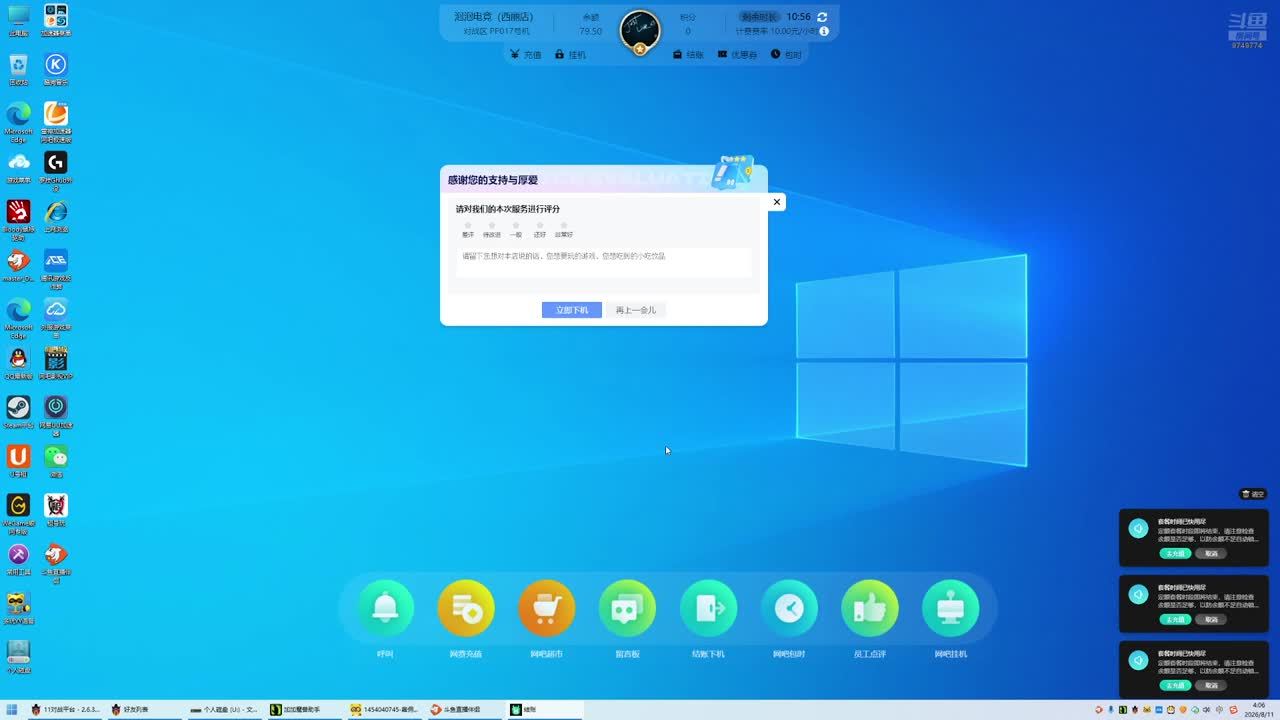The height and width of the screenshot is (720, 1280).
Task: Open 优惠券 coupons in top panel
Action: pyautogui.click(x=738, y=55)
